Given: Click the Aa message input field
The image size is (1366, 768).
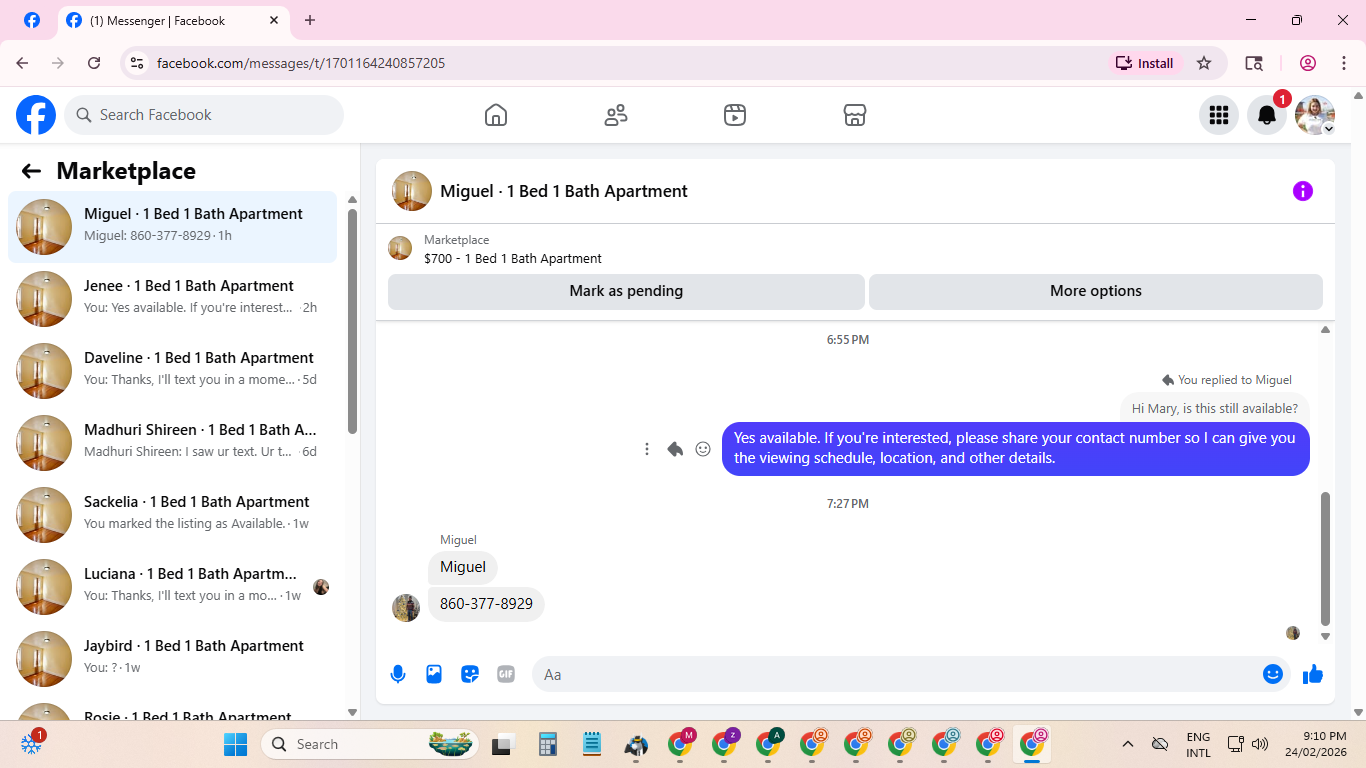Looking at the screenshot, I should click(895, 674).
